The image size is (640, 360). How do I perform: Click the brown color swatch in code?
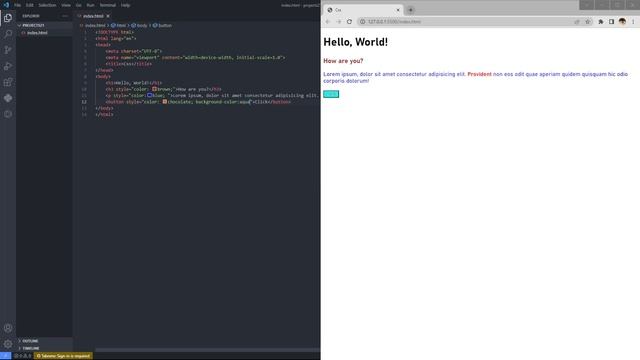[x=154, y=89]
